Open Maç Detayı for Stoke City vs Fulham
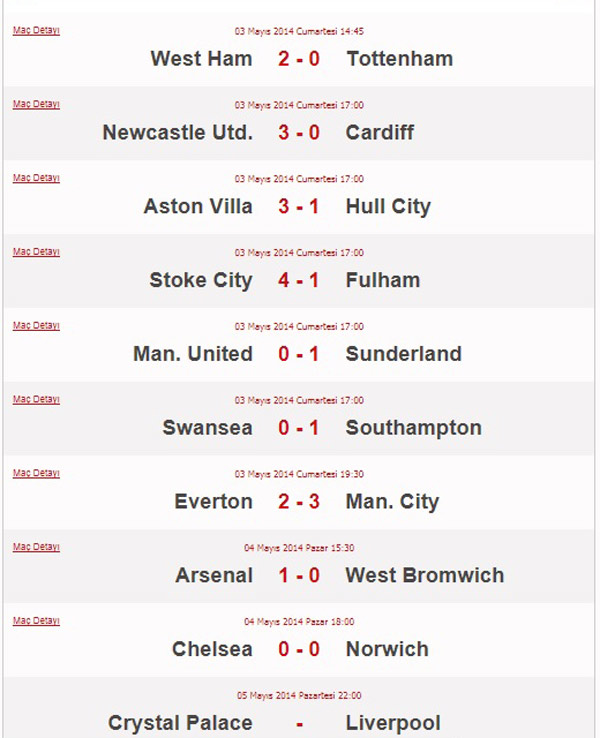Viewport: 600px width, 738px height. pos(36,252)
